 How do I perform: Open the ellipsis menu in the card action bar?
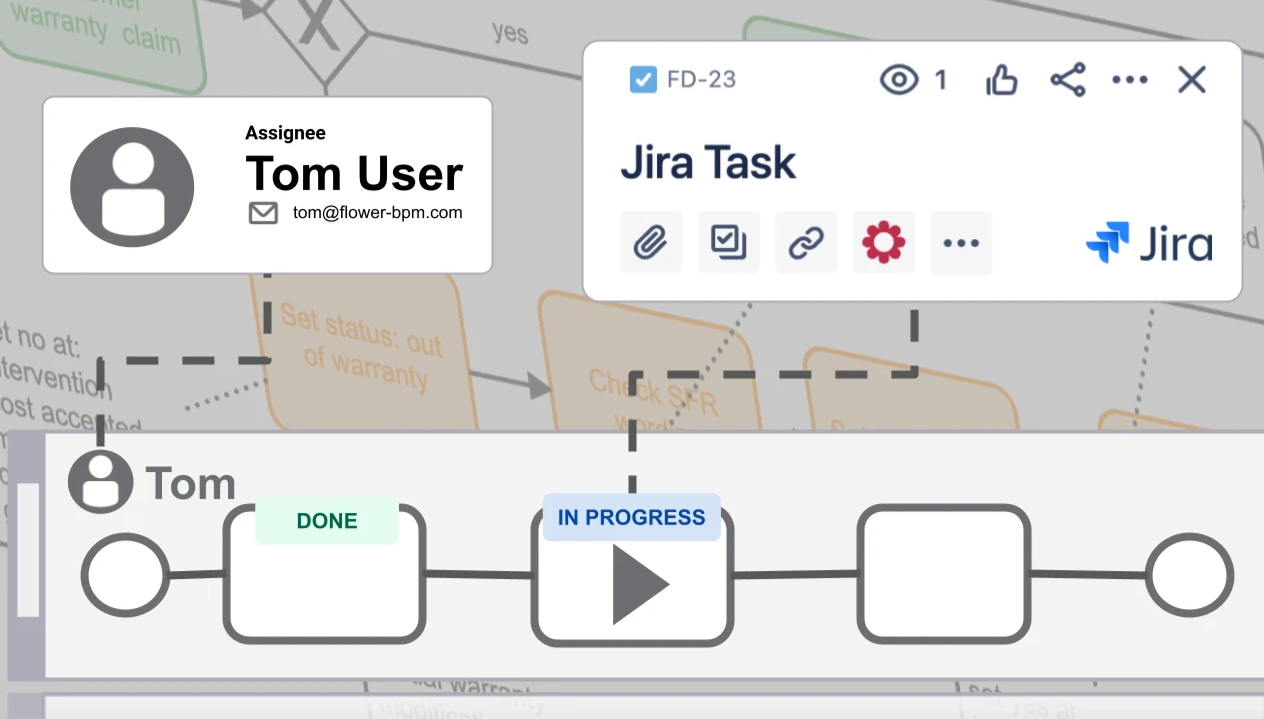(961, 242)
